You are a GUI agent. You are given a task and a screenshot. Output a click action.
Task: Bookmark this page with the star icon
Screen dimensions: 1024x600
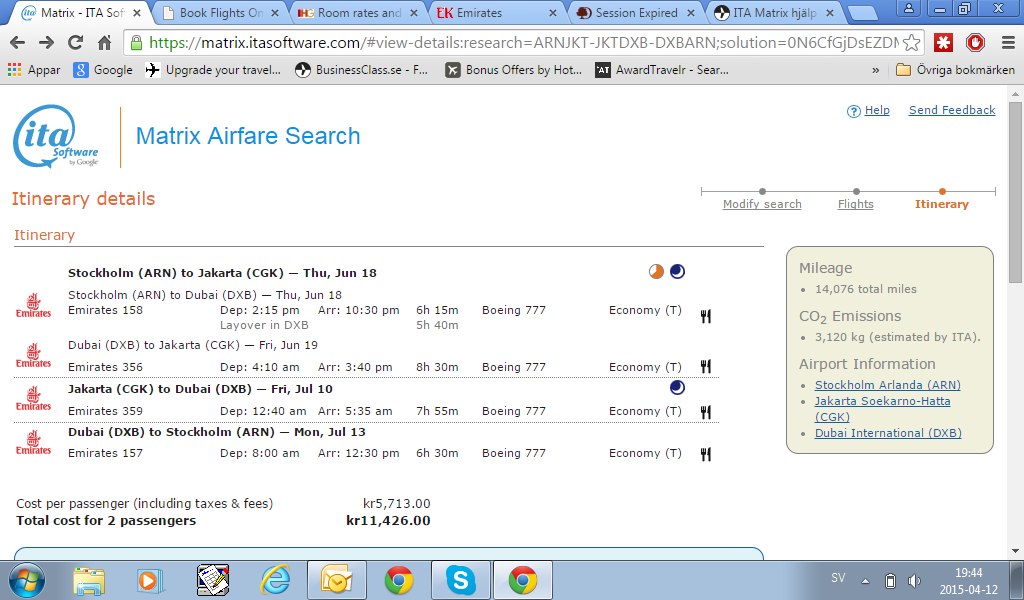click(x=911, y=43)
